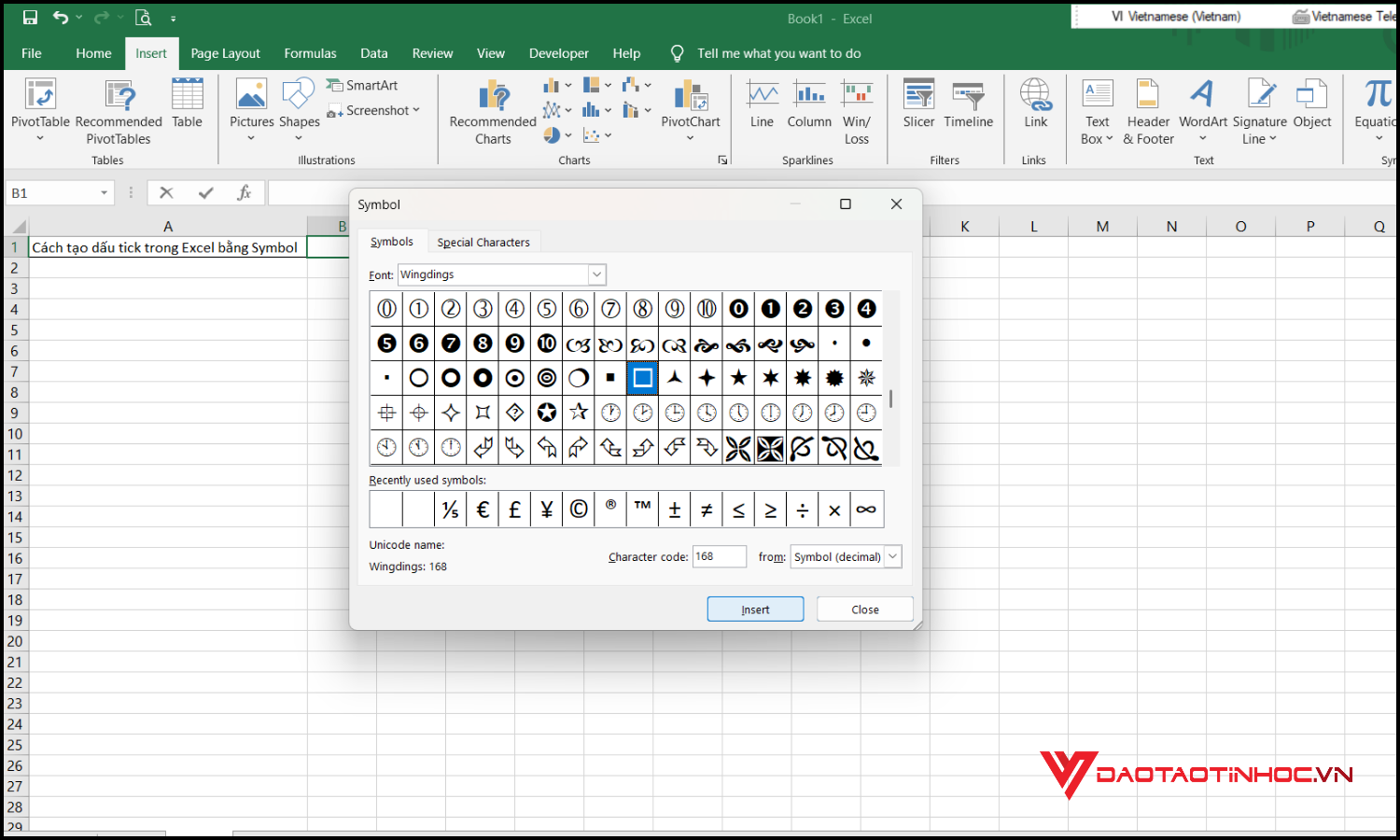Open the Font dropdown in the Symbol dialog
Viewport: 1400px width, 840px height.
[595, 274]
